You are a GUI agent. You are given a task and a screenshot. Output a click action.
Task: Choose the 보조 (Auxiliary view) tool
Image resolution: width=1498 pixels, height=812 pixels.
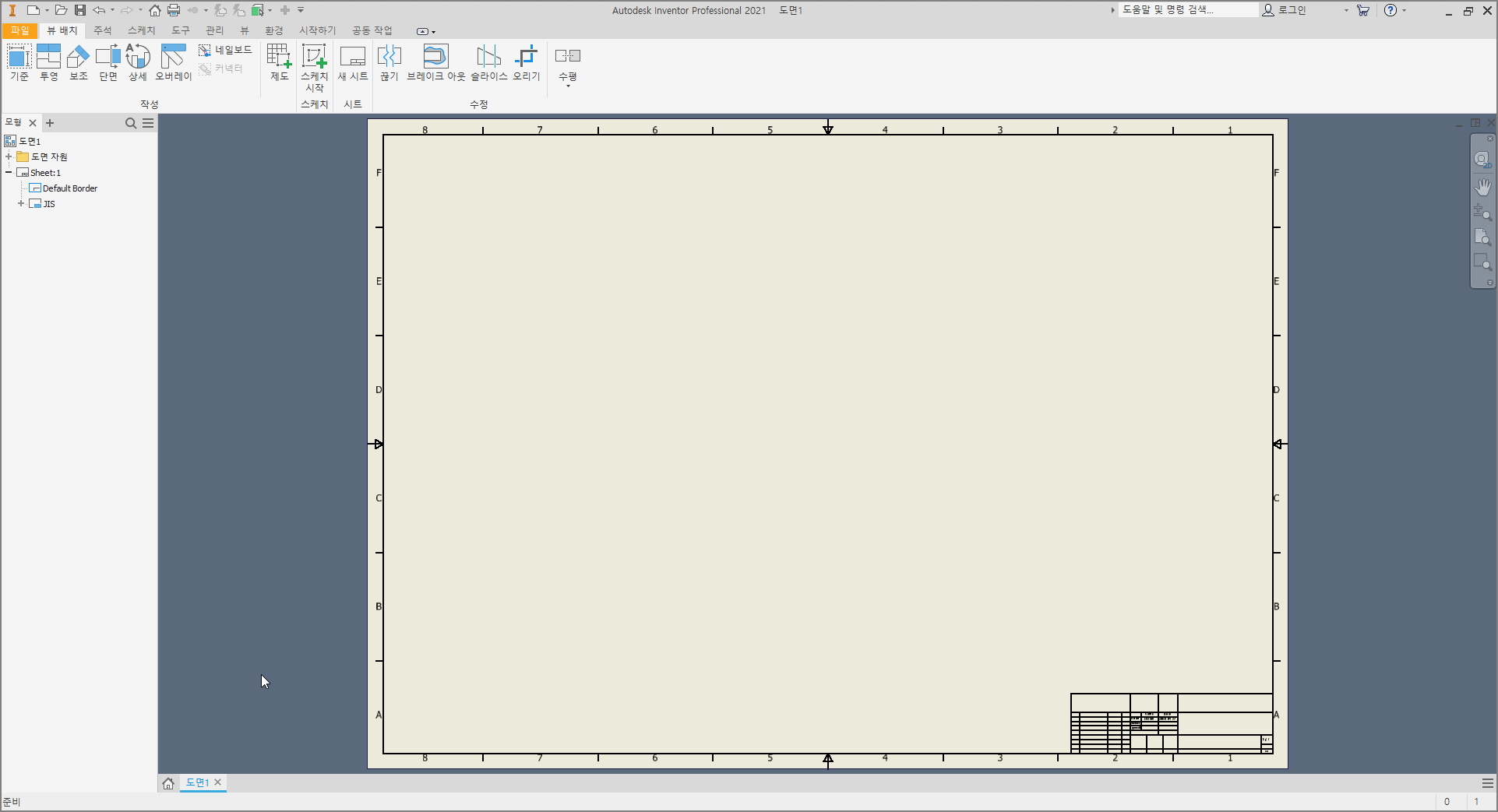click(79, 62)
